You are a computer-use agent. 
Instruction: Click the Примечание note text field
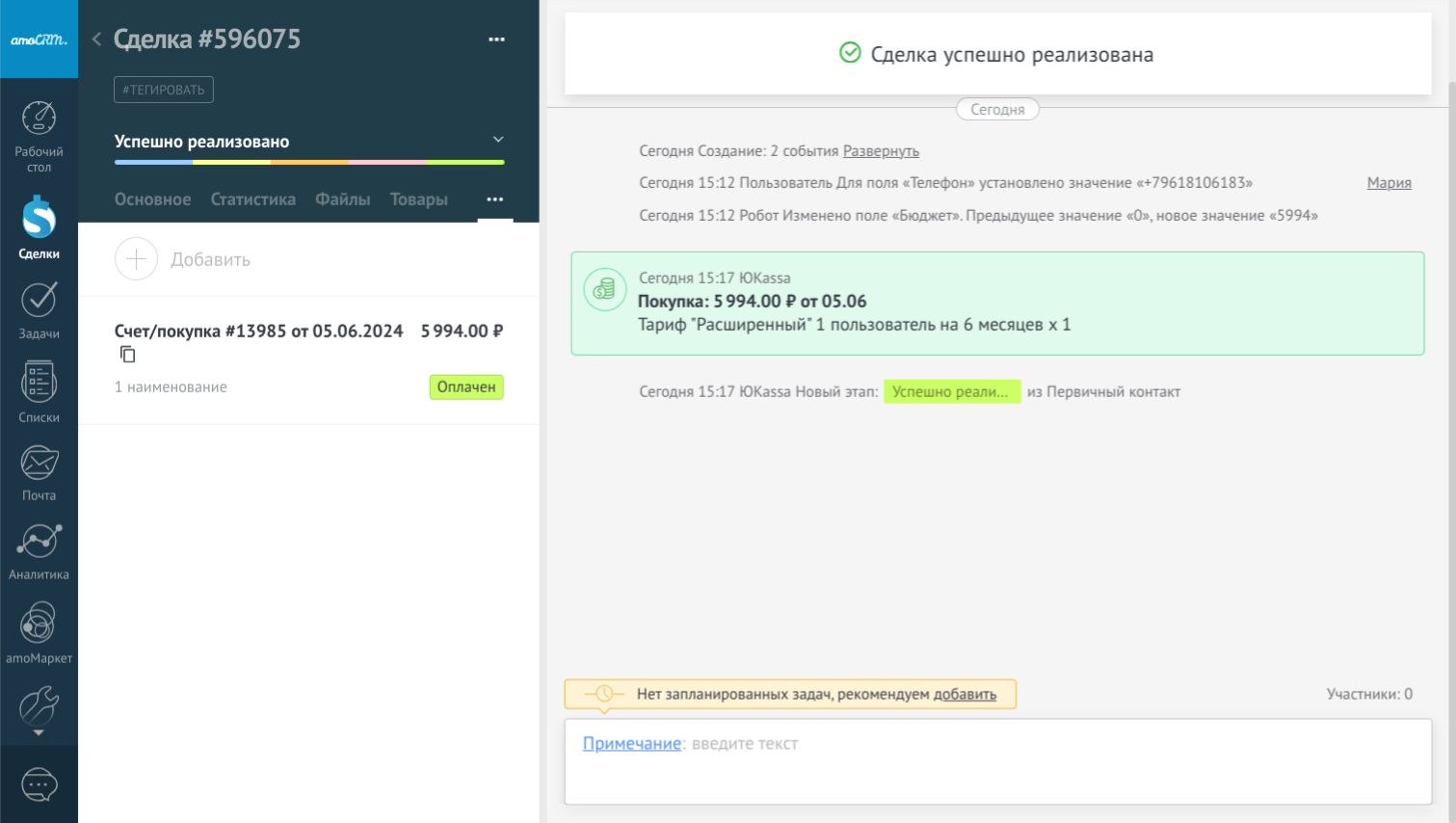(x=997, y=760)
